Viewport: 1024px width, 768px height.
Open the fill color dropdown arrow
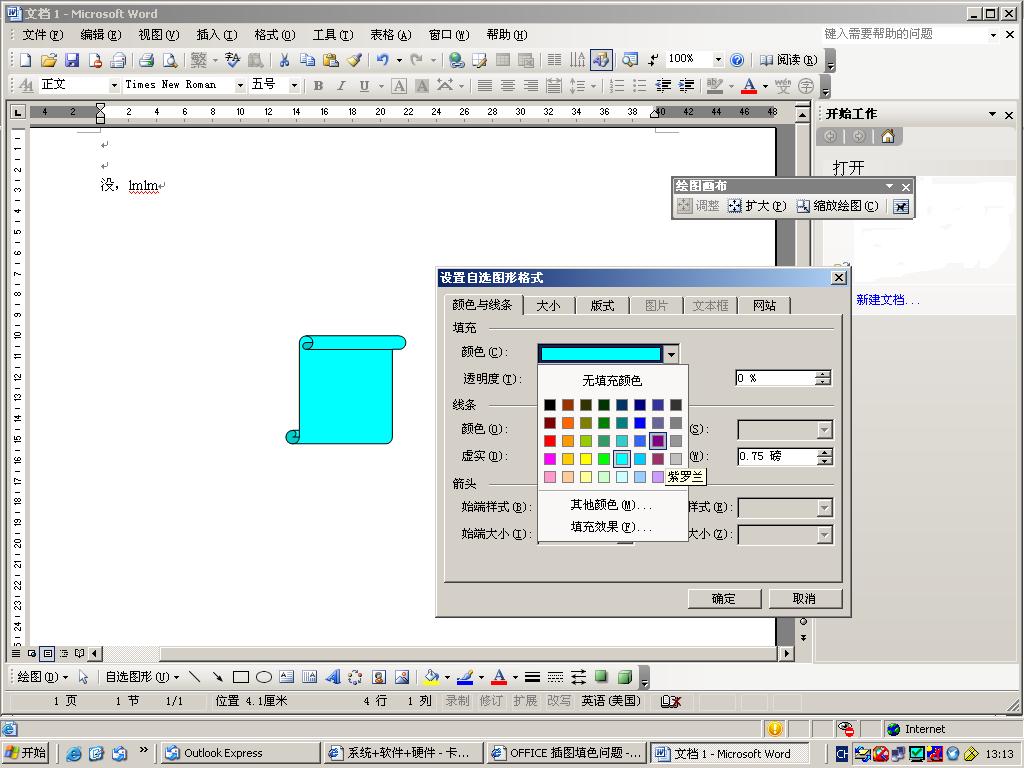(x=671, y=354)
